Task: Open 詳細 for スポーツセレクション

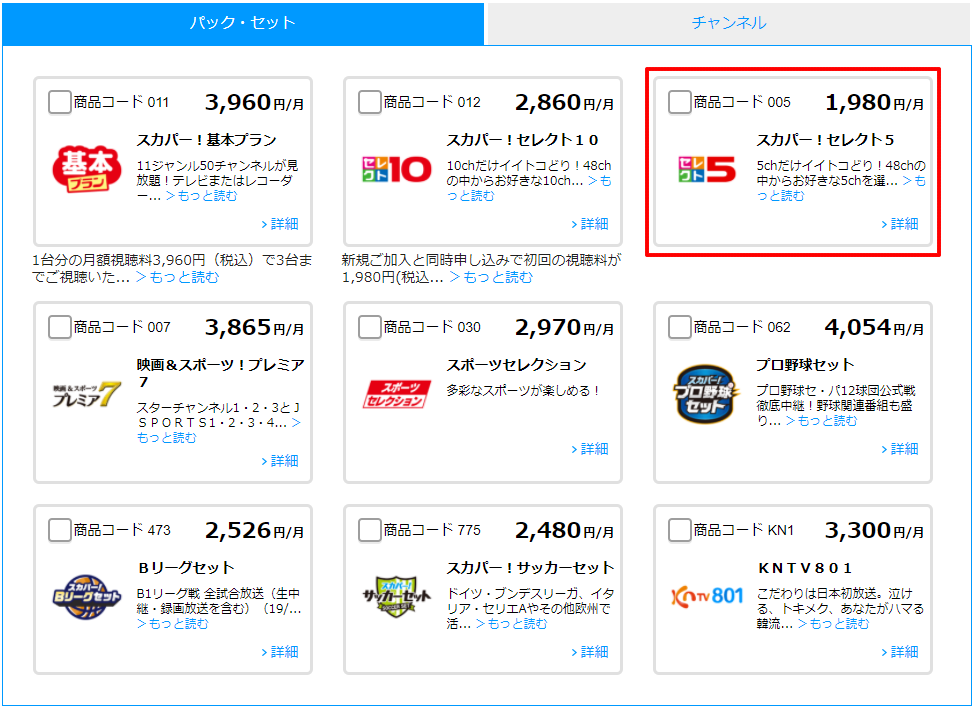Action: [590, 448]
